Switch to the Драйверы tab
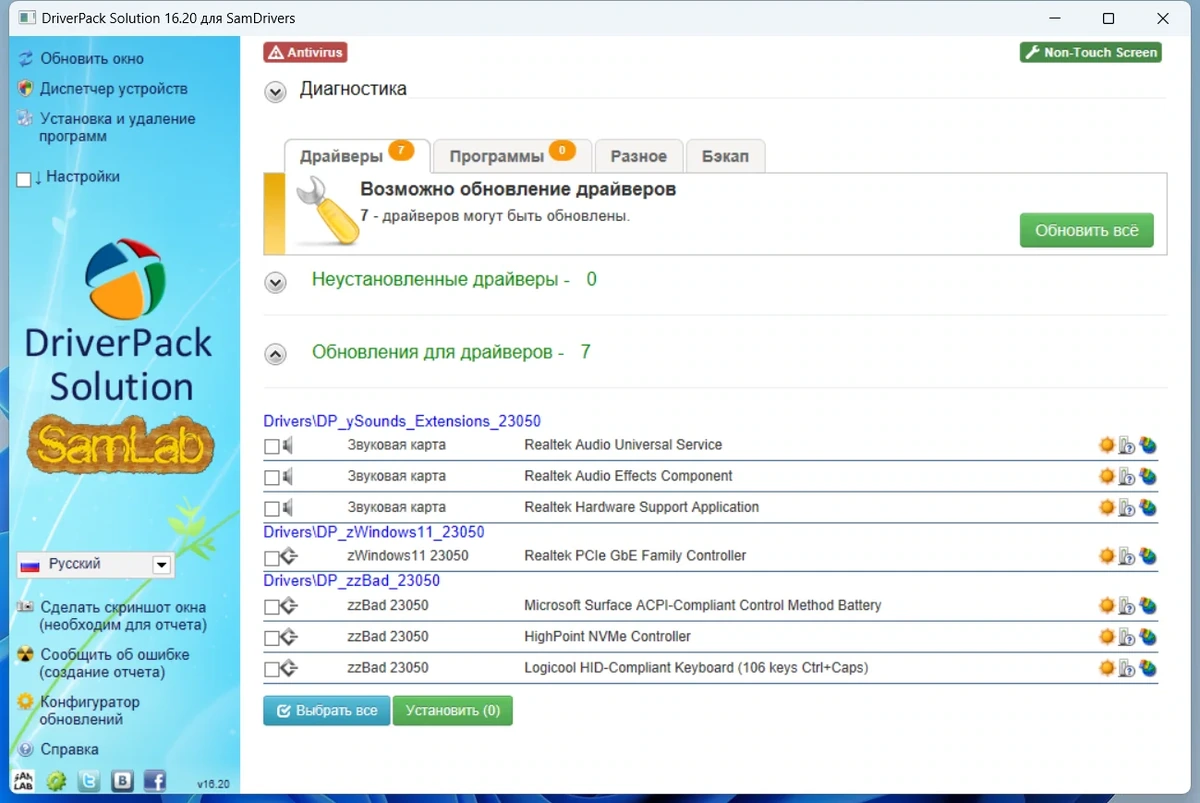The width and height of the screenshot is (1200, 803). (x=357, y=156)
